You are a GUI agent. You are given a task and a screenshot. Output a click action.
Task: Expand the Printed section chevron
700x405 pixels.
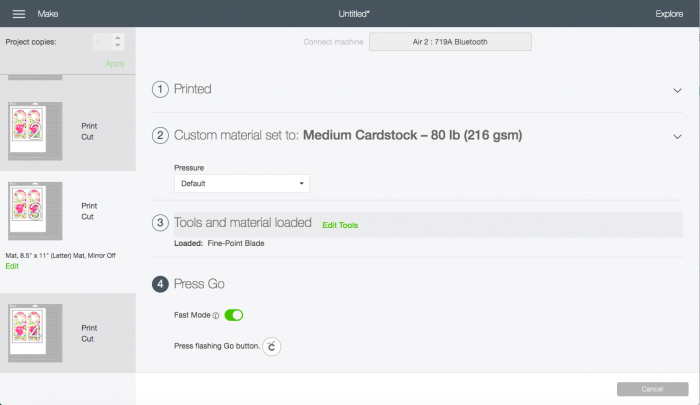(677, 91)
